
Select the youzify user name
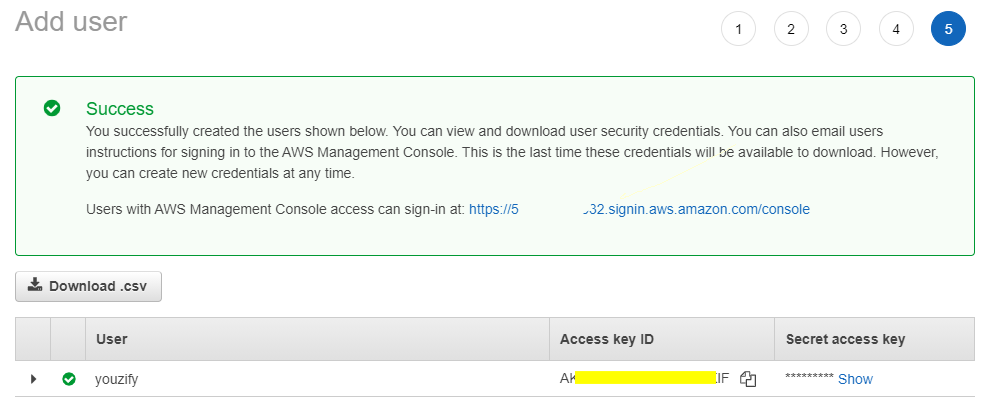(x=116, y=380)
